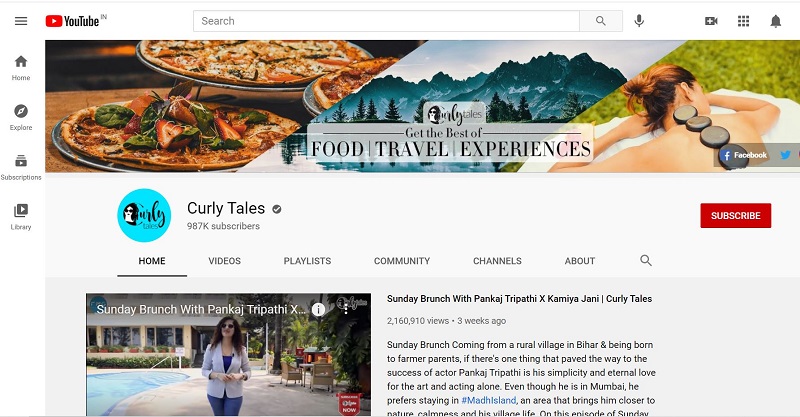Open Subscriptions in the left sidebar
The width and height of the screenshot is (800, 417).
21,167
